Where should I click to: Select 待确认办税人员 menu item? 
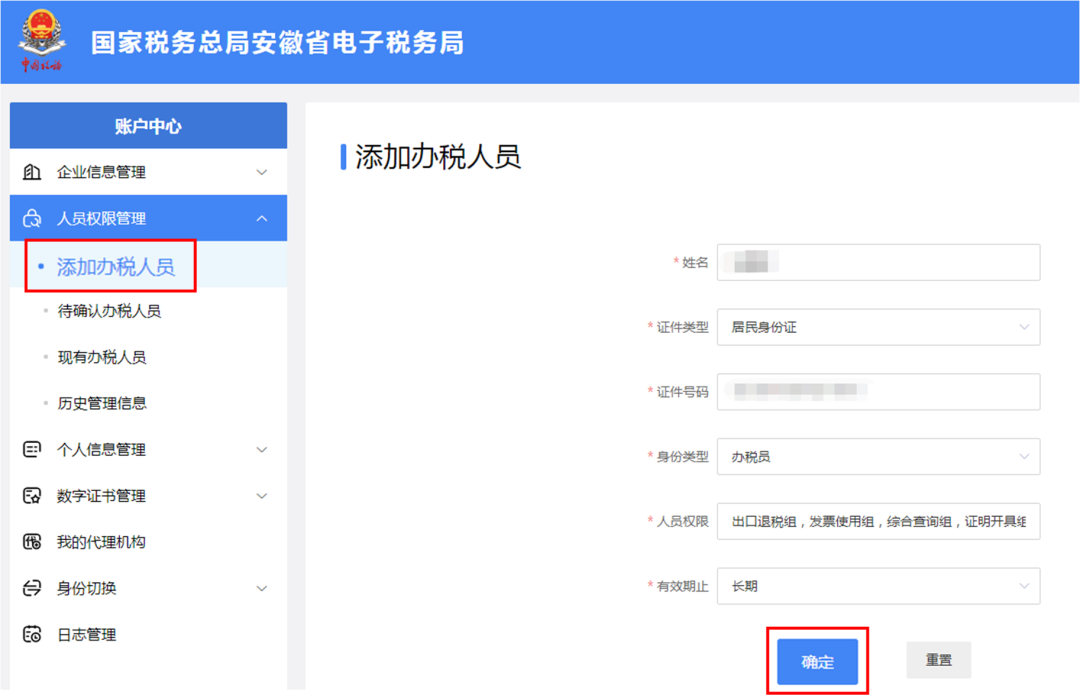point(109,311)
